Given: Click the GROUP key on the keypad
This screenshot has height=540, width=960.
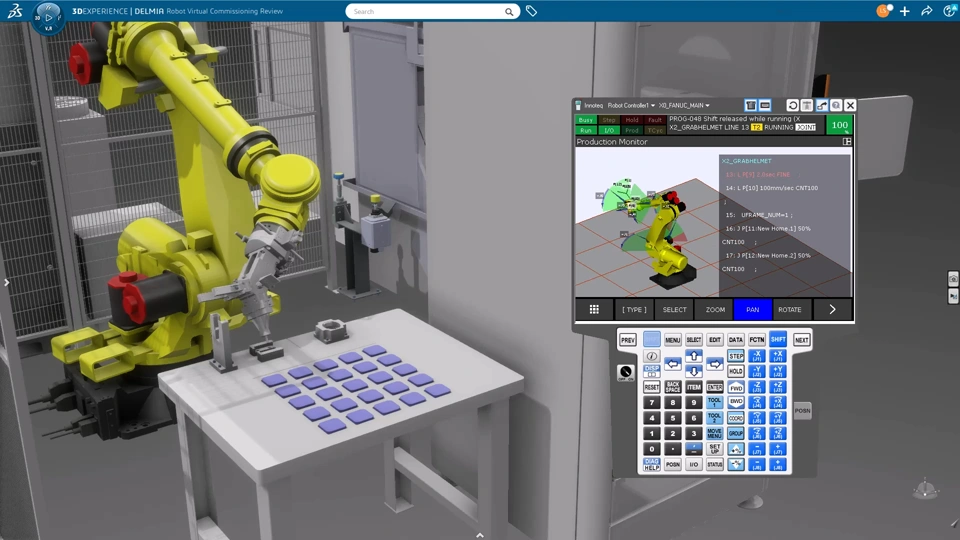Looking at the screenshot, I should [x=736, y=433].
